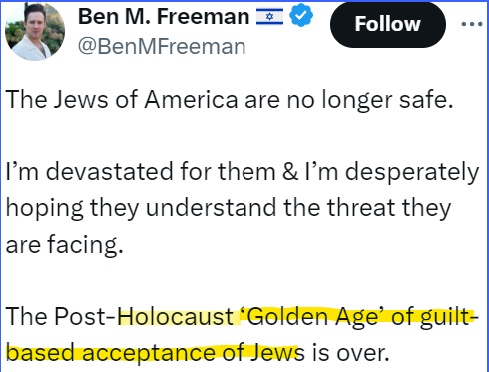Click the word 'America' in the tweet
The height and width of the screenshot is (372, 489).
[191, 99]
